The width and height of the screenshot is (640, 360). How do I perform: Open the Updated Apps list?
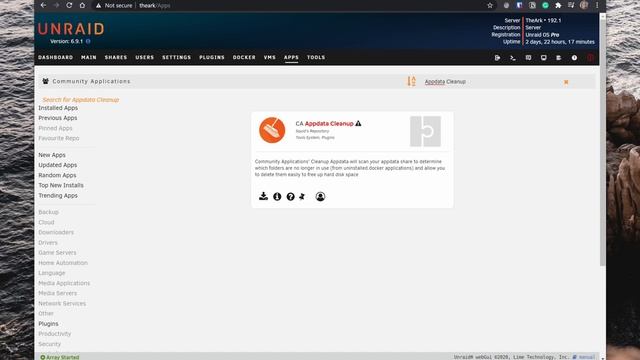pos(58,165)
